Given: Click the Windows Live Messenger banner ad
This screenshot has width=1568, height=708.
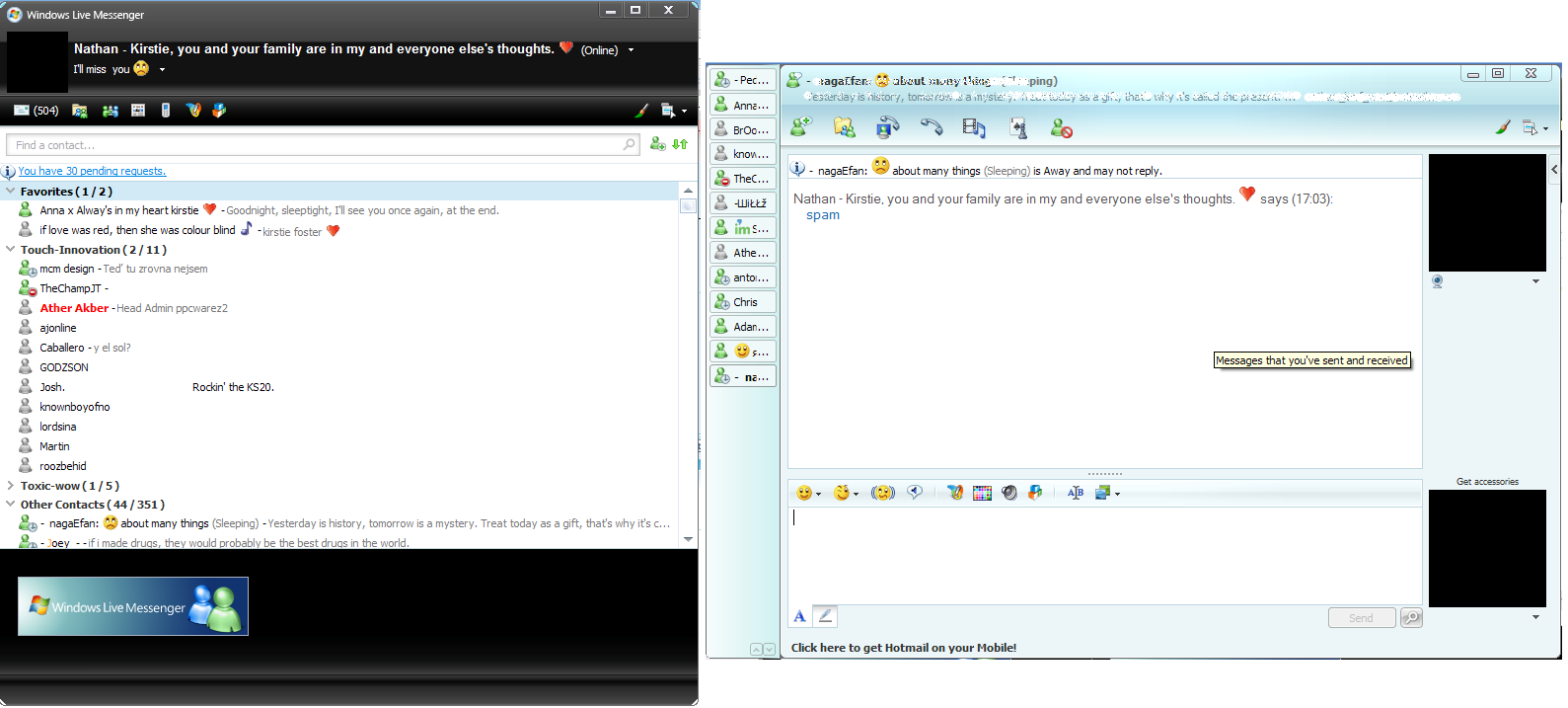Looking at the screenshot, I should click(x=133, y=606).
